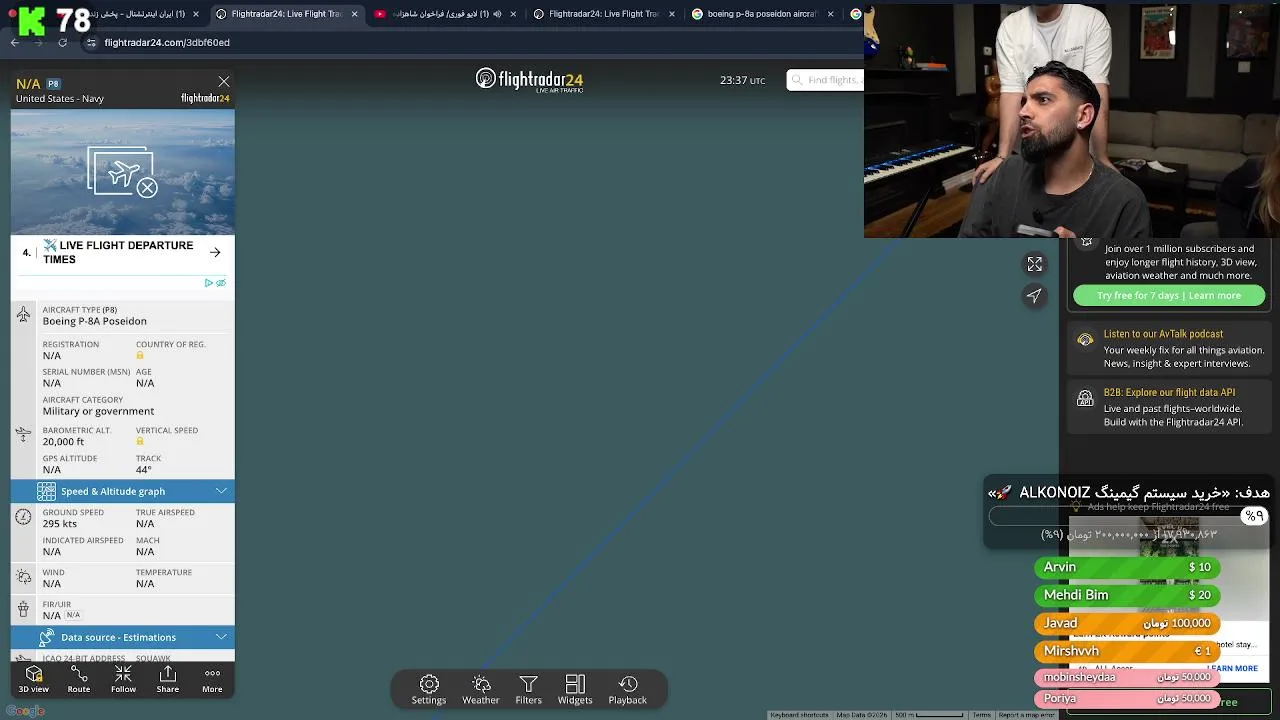The image size is (1280, 720).
Task: Close the aircraft details panel
Action: [x=224, y=82]
